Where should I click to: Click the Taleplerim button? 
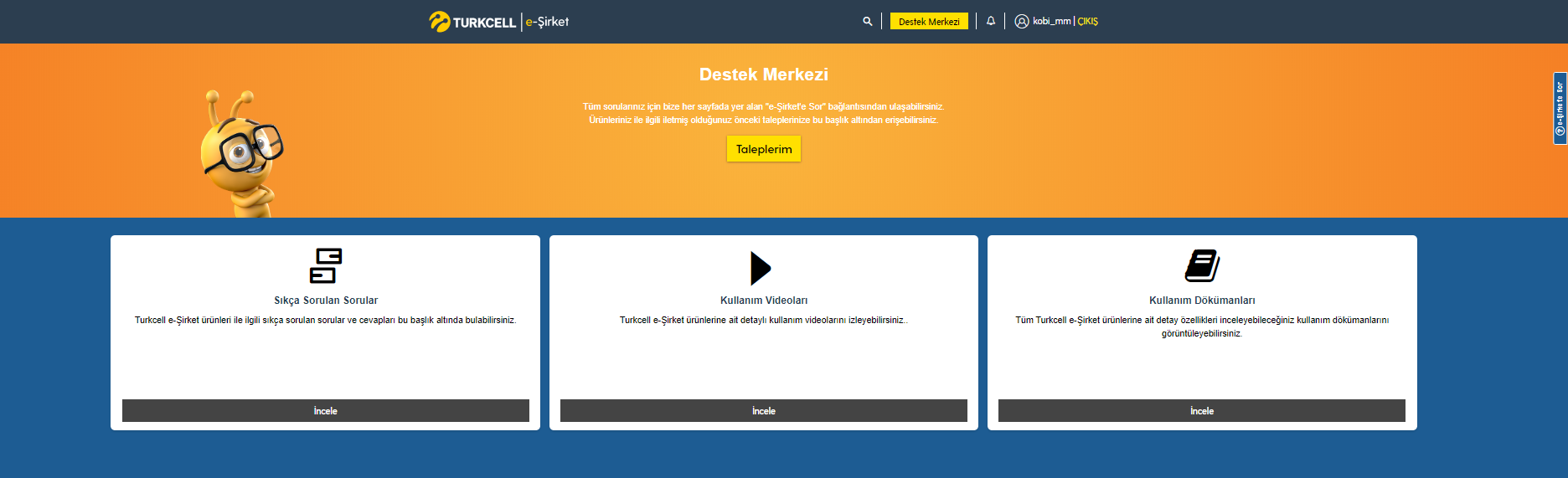[x=764, y=149]
